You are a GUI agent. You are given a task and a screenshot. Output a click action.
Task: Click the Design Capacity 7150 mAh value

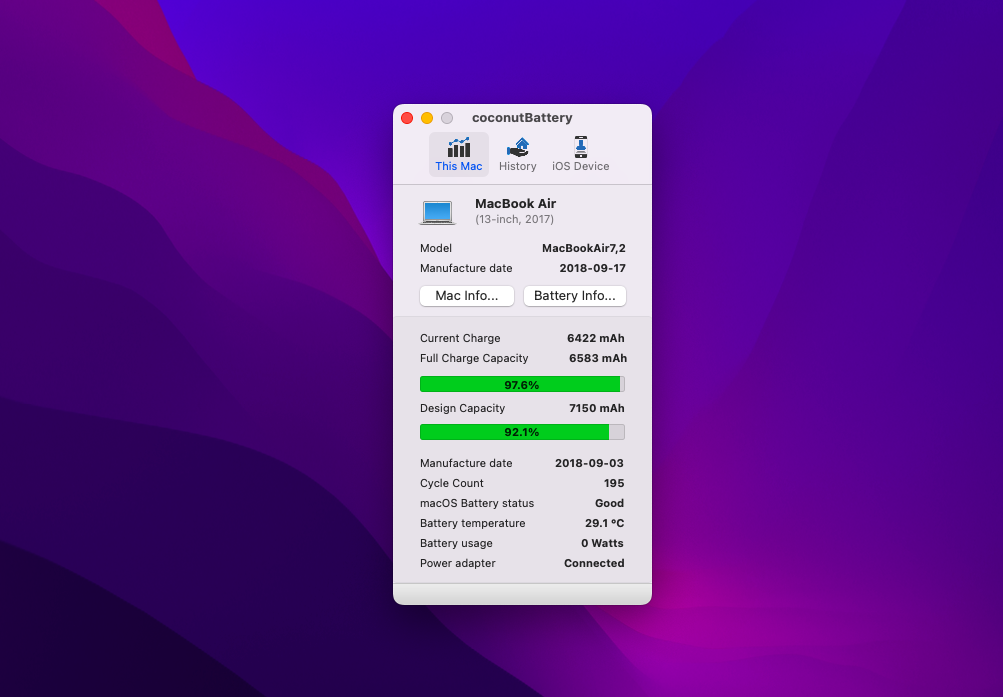pos(596,408)
